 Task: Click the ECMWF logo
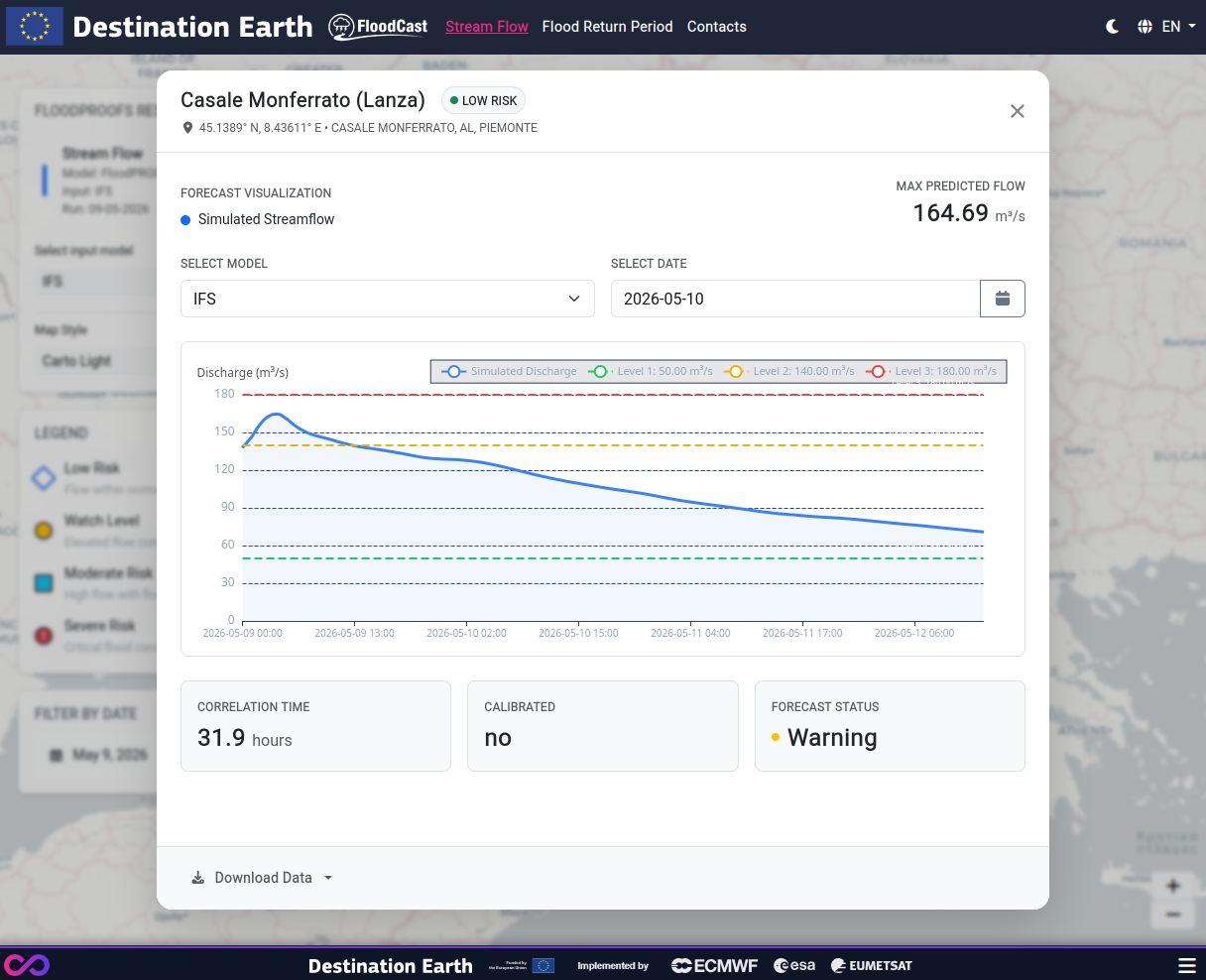coord(714,965)
